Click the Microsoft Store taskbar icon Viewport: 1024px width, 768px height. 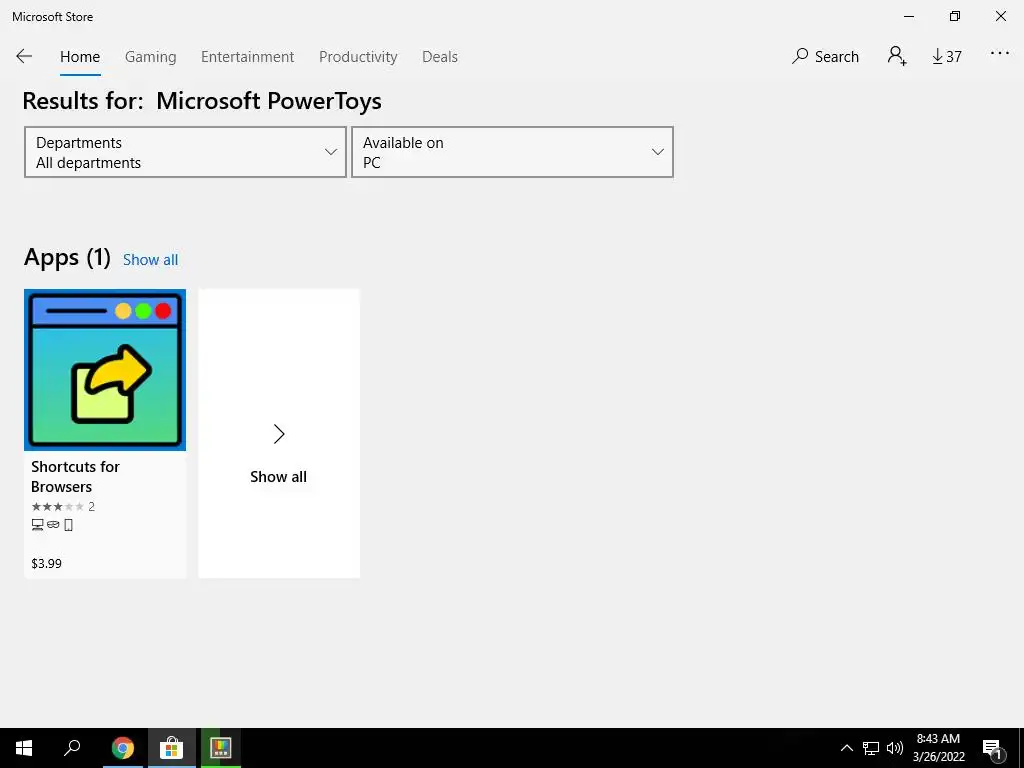pos(171,748)
